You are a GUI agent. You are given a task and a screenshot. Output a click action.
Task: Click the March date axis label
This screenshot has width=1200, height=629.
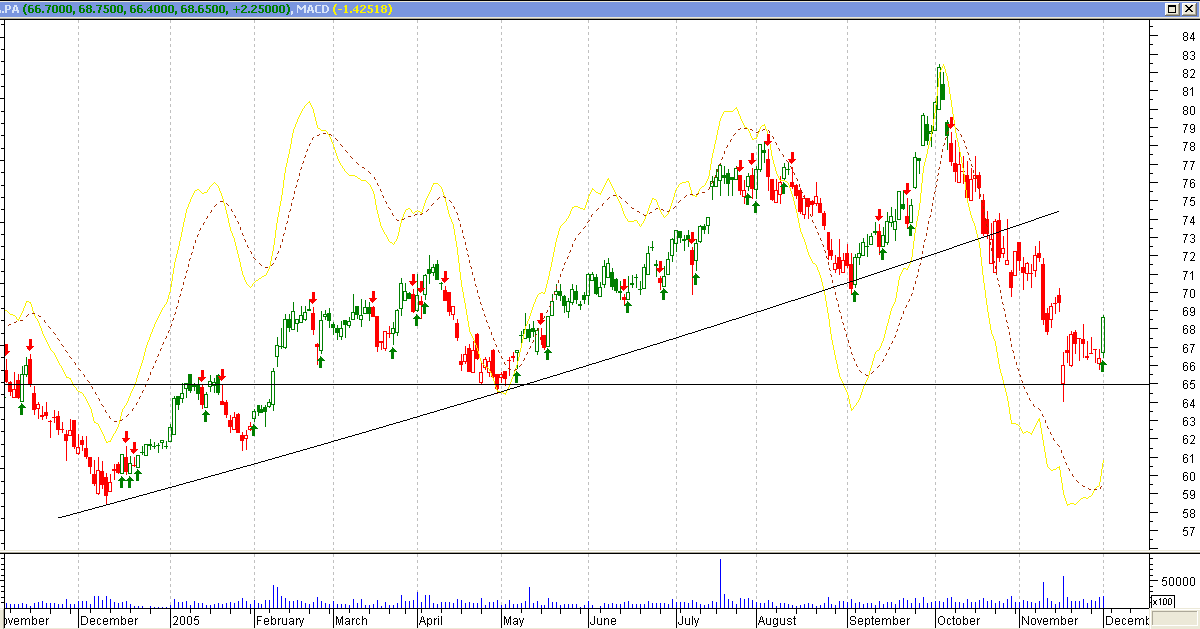click(x=350, y=620)
